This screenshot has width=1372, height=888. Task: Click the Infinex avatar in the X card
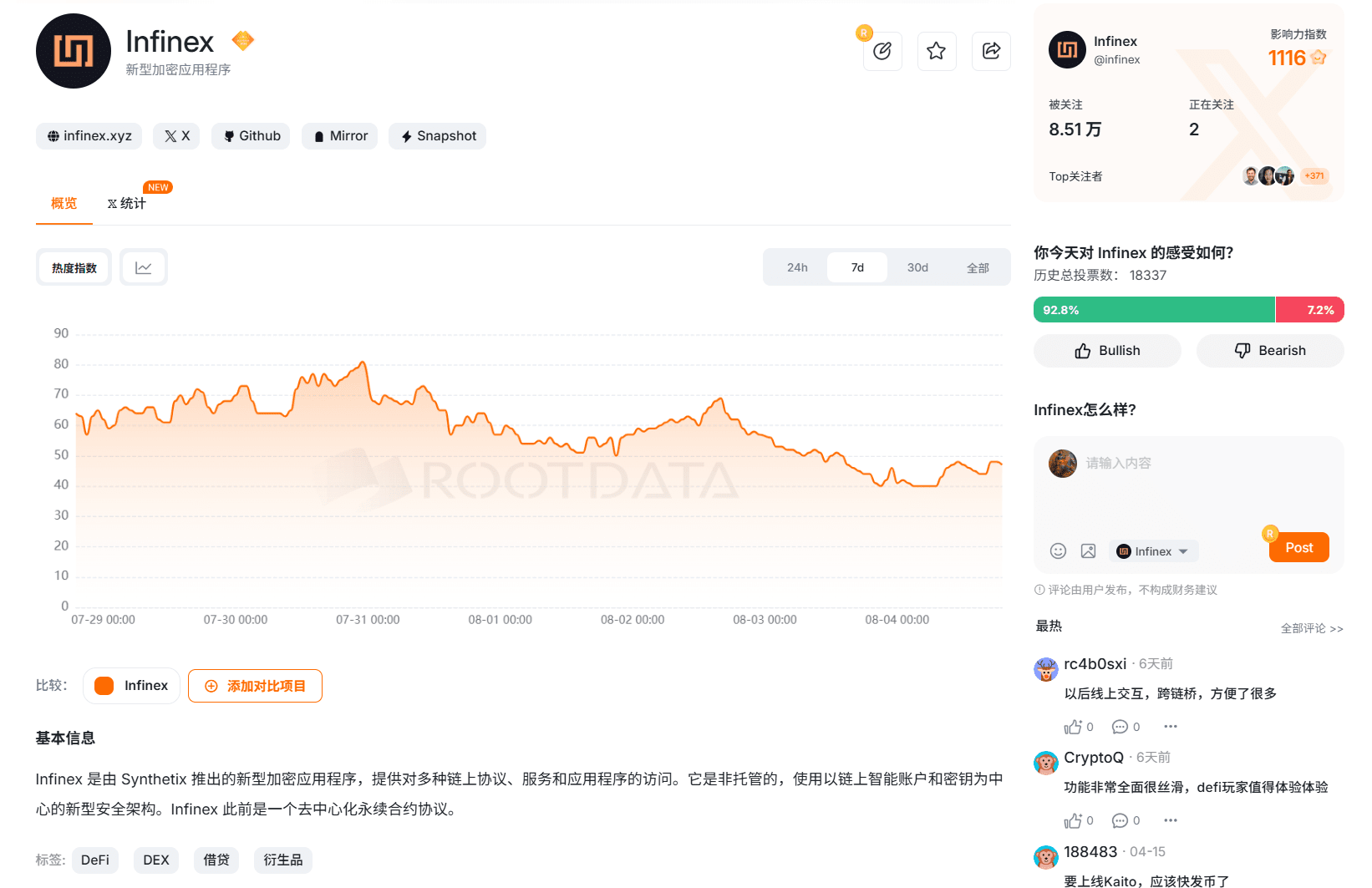coord(1067,49)
